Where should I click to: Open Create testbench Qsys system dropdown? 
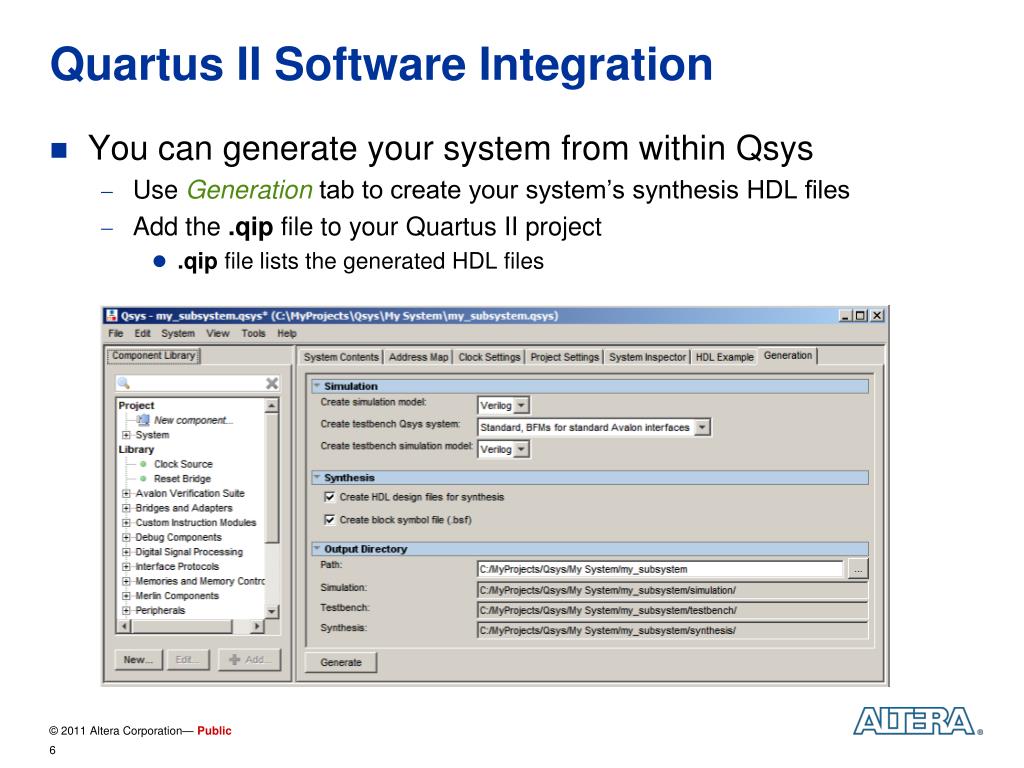[x=702, y=427]
